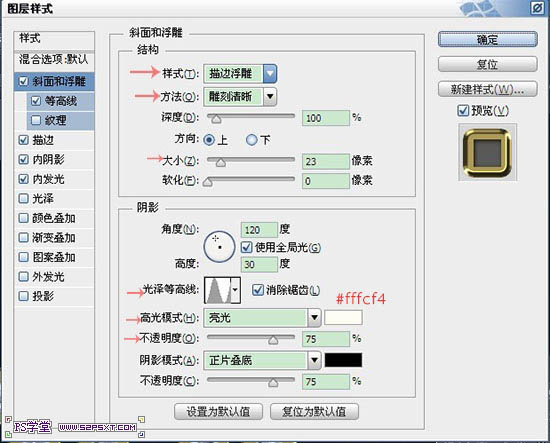Click the icon at title bar right corner

click(x=537, y=8)
